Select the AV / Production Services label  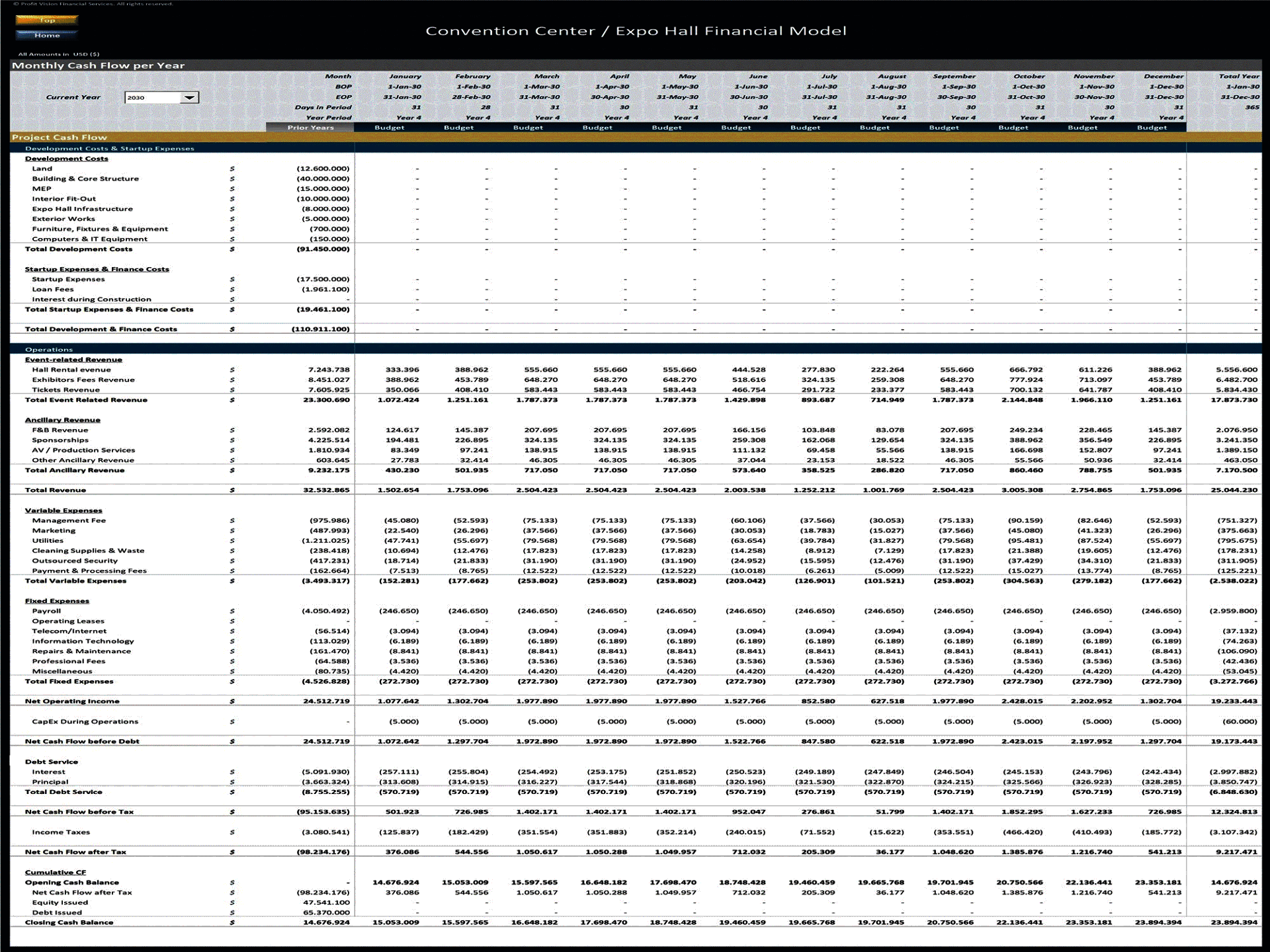[83, 450]
